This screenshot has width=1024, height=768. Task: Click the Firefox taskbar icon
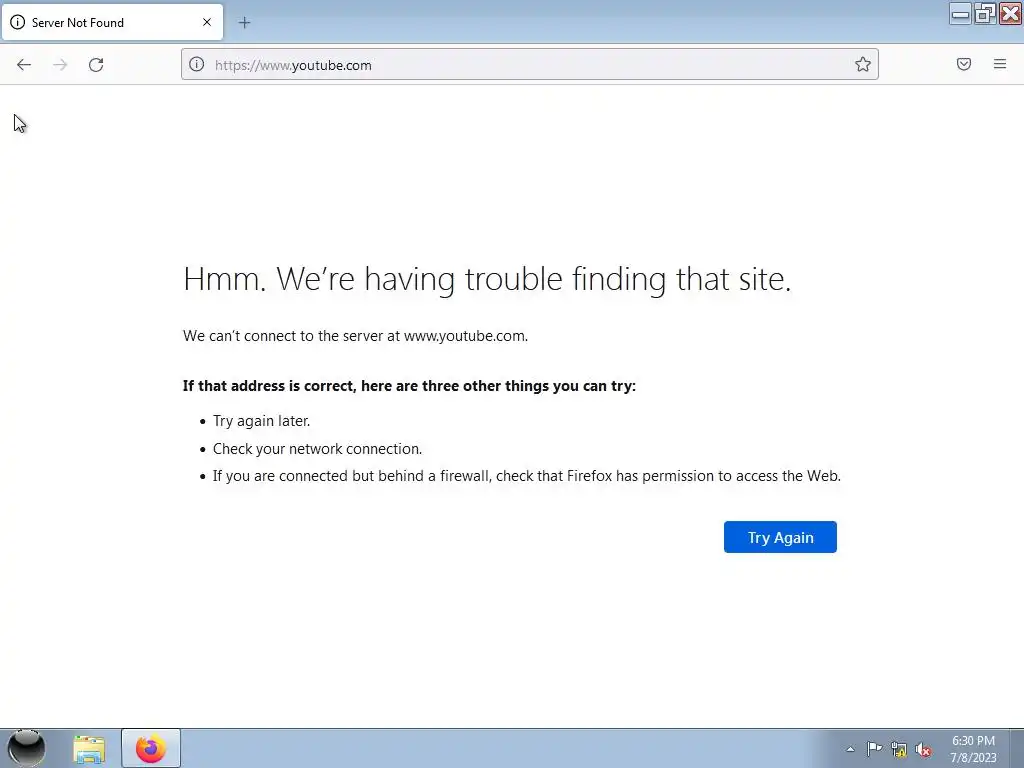coord(151,748)
